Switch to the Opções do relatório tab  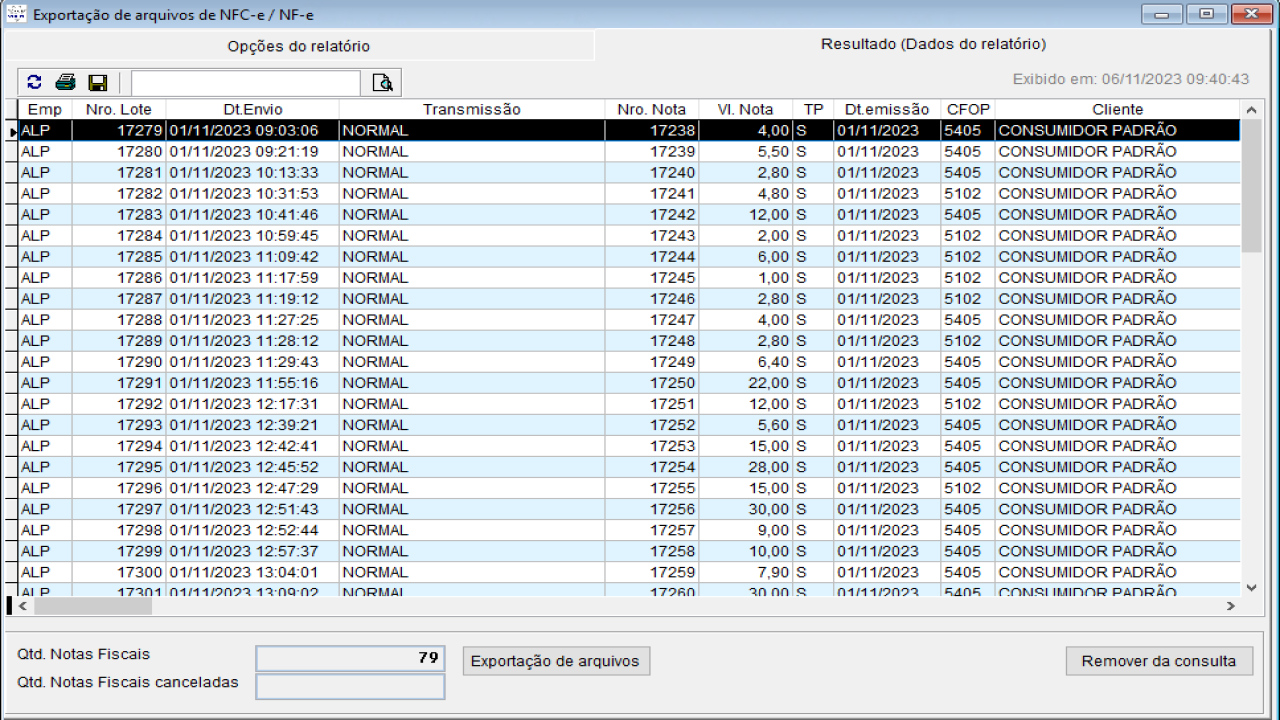pyautogui.click(x=298, y=46)
